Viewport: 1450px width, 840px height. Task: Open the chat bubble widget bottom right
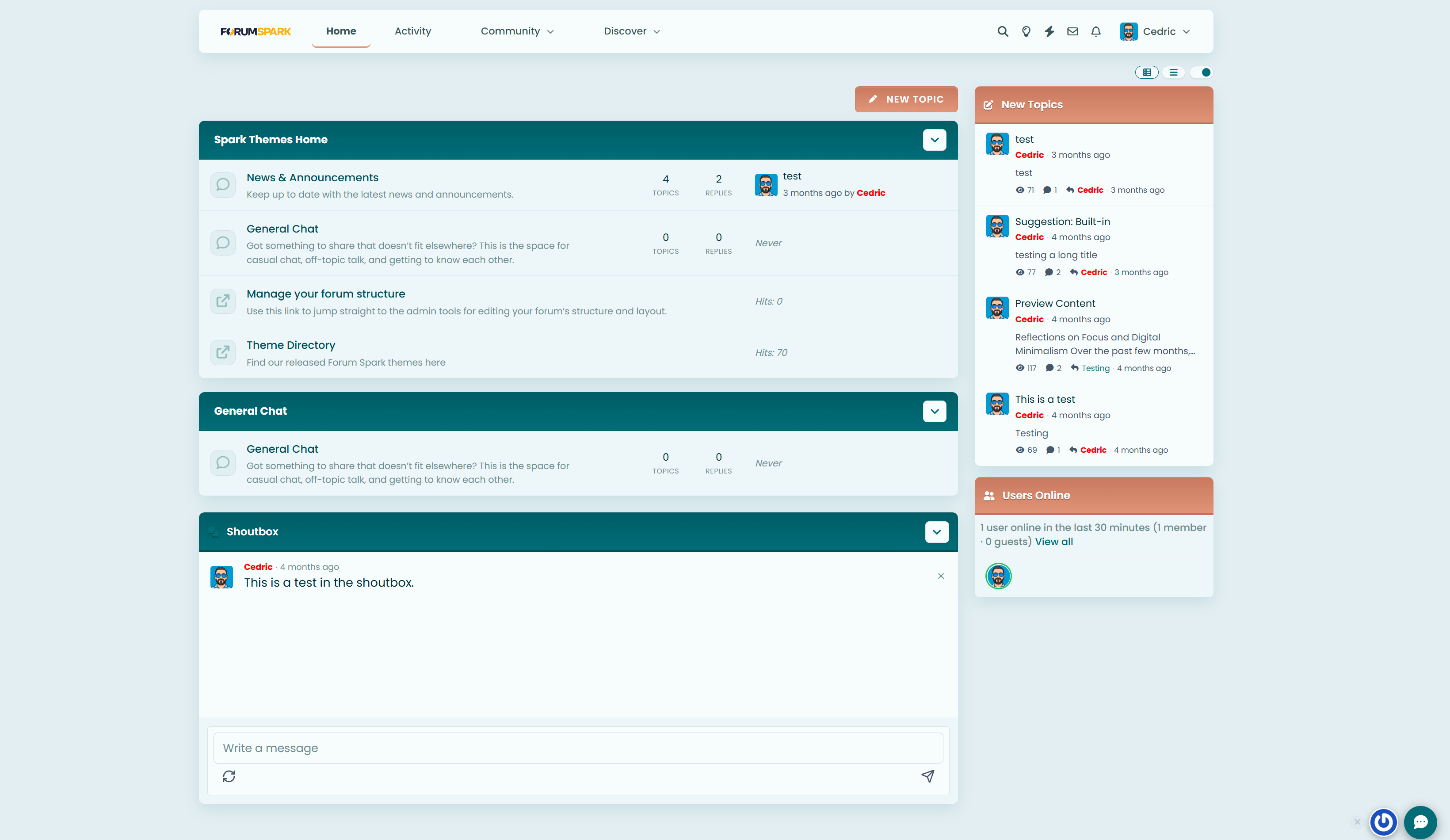click(1420, 822)
